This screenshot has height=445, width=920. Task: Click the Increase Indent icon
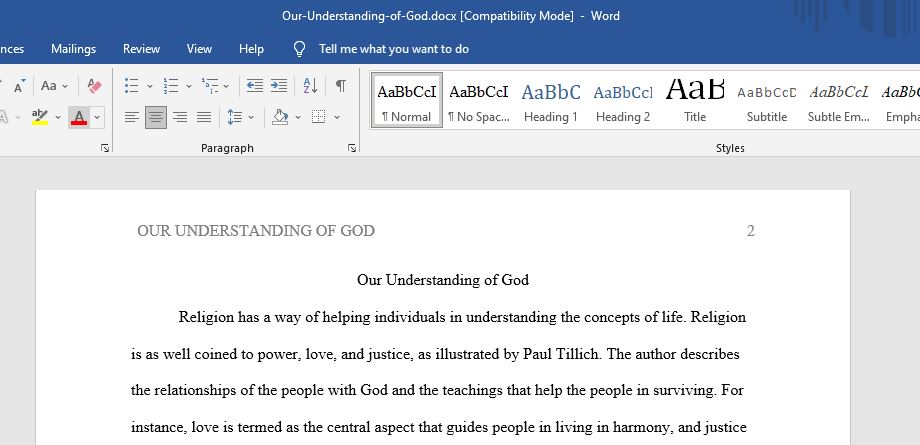pos(279,86)
